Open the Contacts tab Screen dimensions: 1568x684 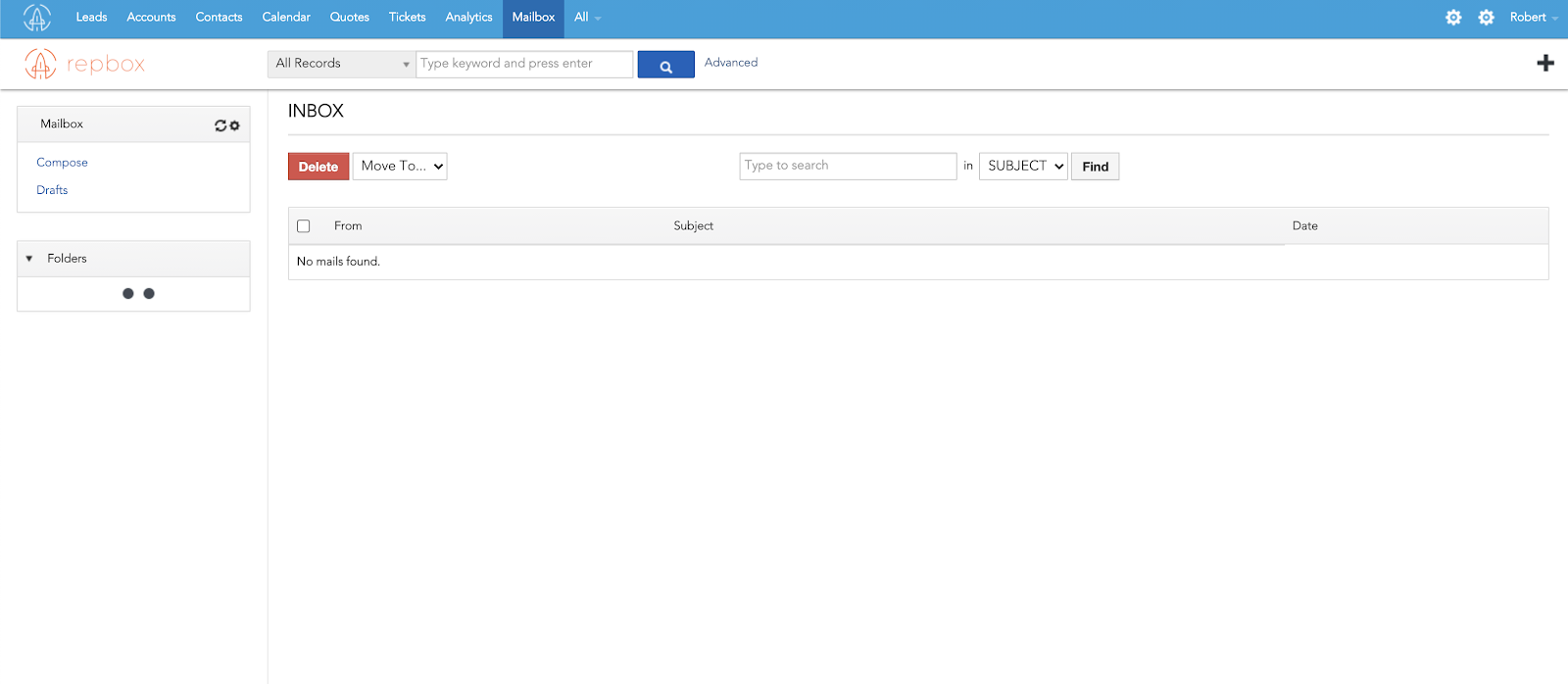point(219,18)
